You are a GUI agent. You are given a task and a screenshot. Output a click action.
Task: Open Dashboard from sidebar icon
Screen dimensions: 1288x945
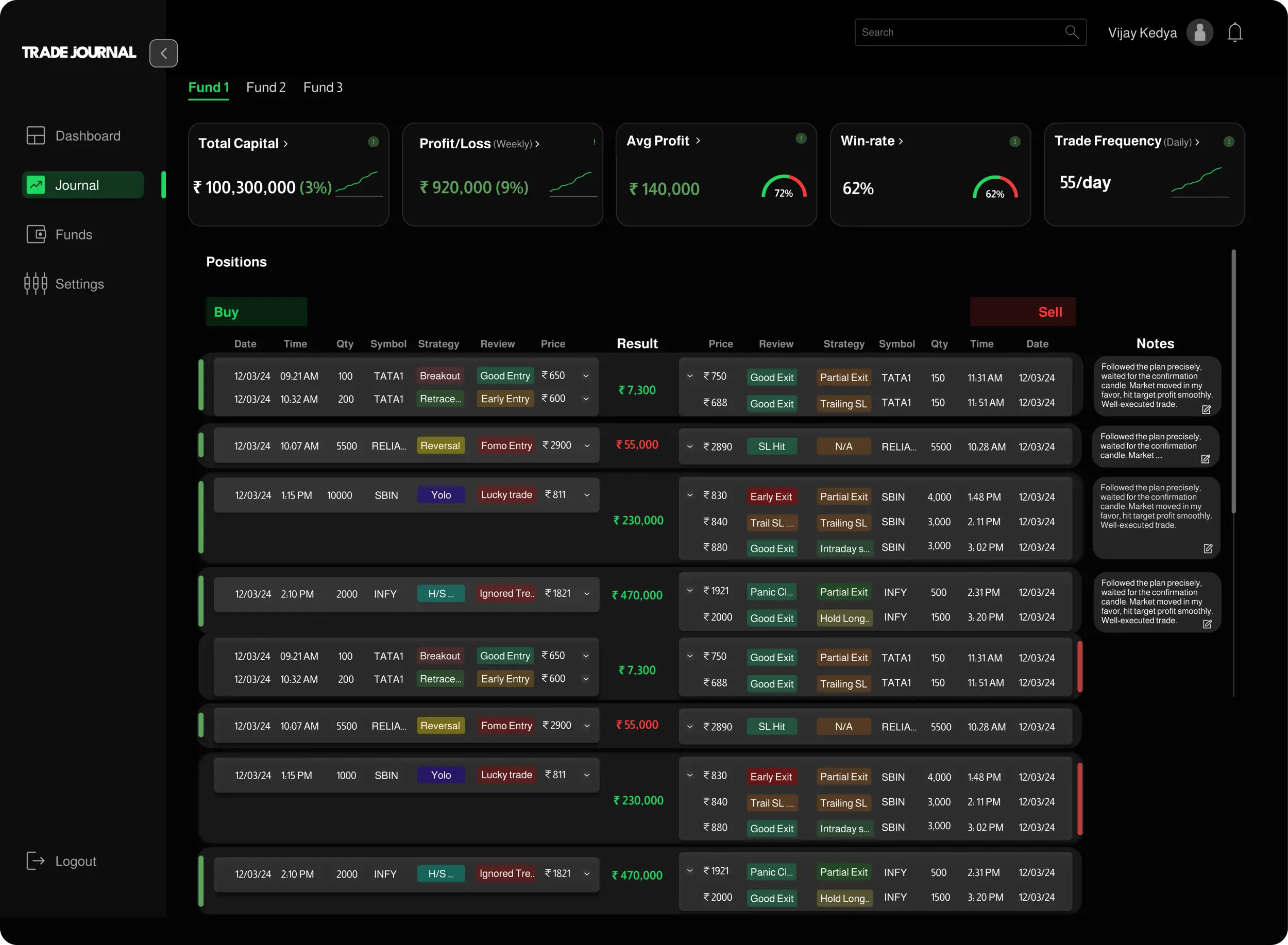pos(36,135)
